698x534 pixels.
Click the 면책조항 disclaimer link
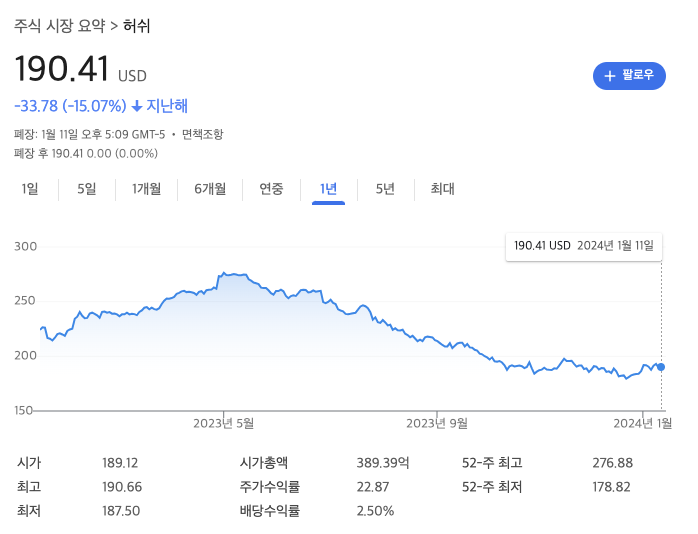pos(203,134)
